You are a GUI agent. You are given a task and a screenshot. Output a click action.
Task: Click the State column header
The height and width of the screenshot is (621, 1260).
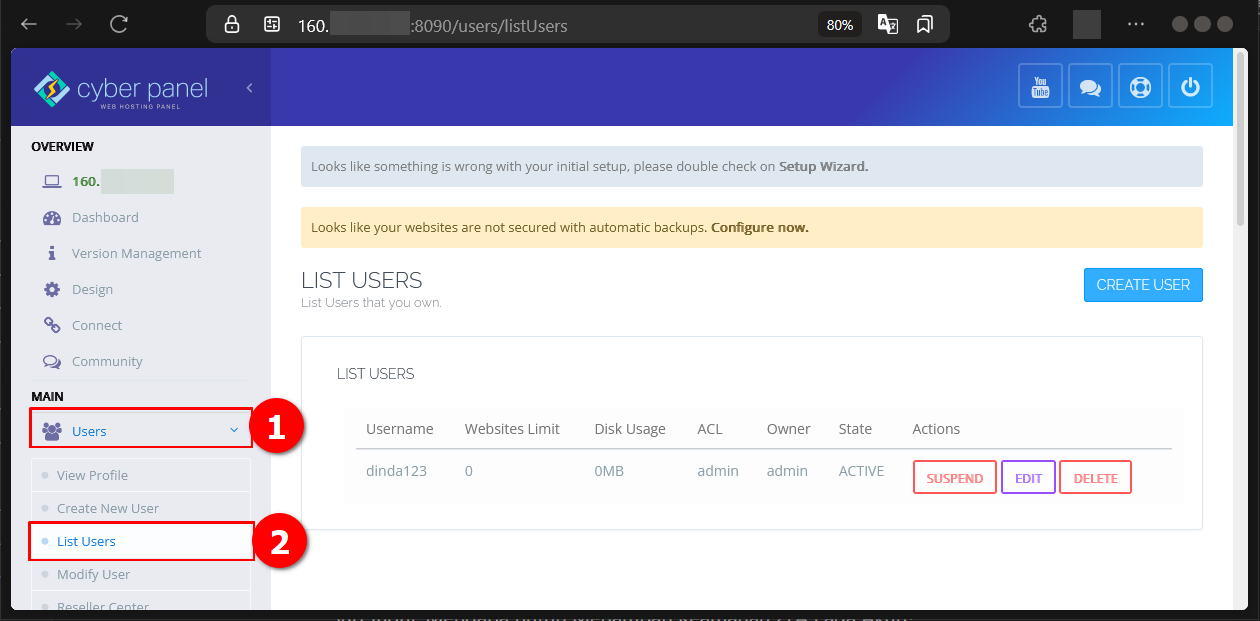(855, 429)
